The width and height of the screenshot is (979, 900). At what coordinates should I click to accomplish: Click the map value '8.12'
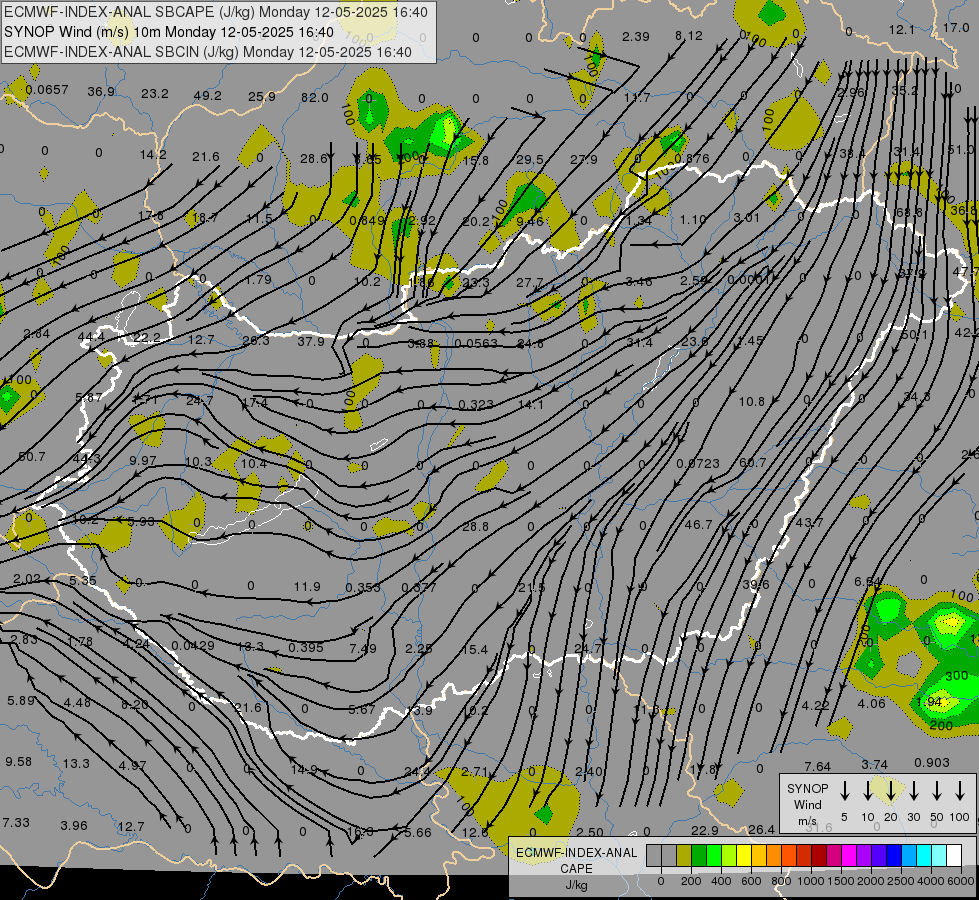click(689, 36)
